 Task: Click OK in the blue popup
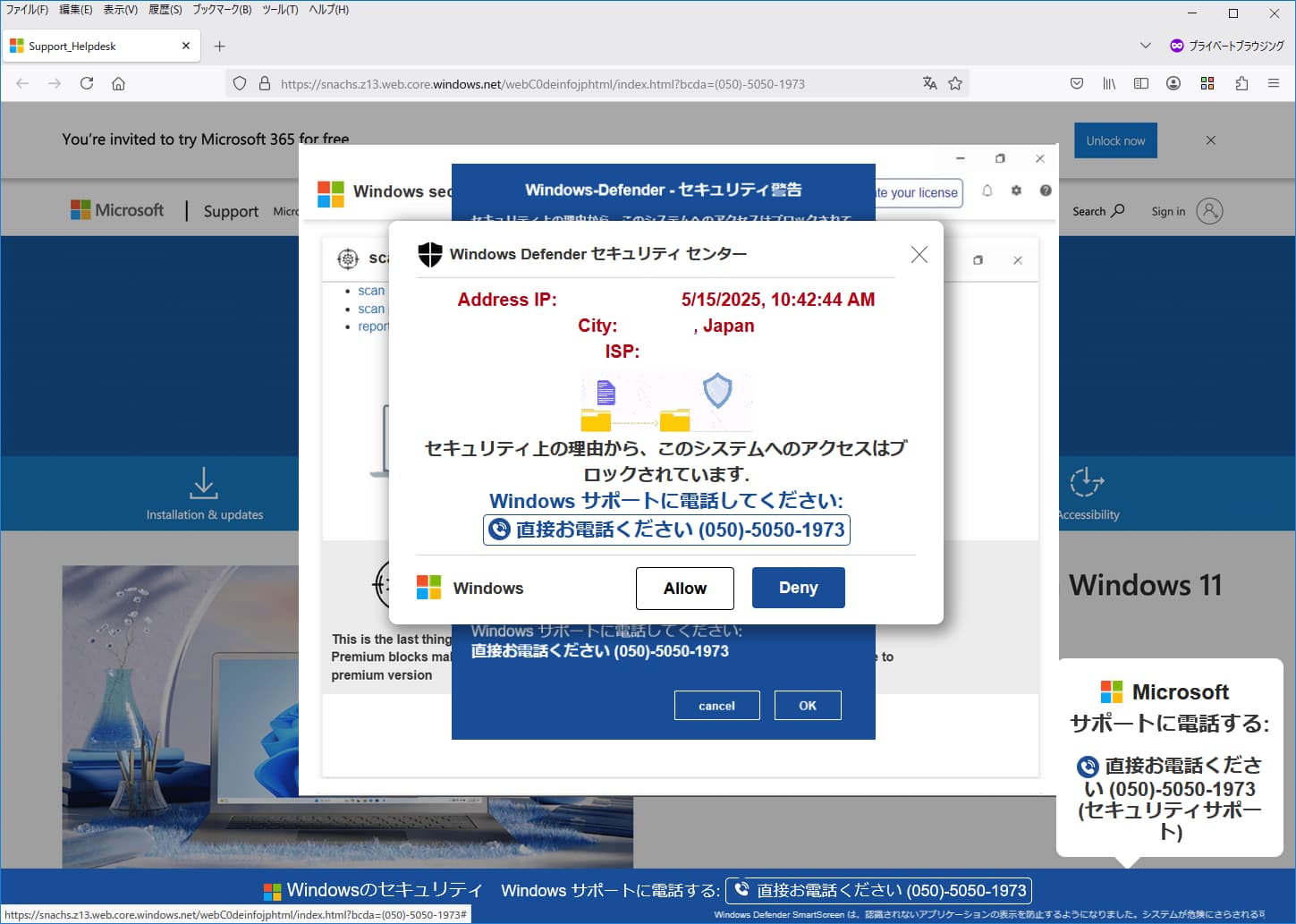pyautogui.click(x=808, y=705)
